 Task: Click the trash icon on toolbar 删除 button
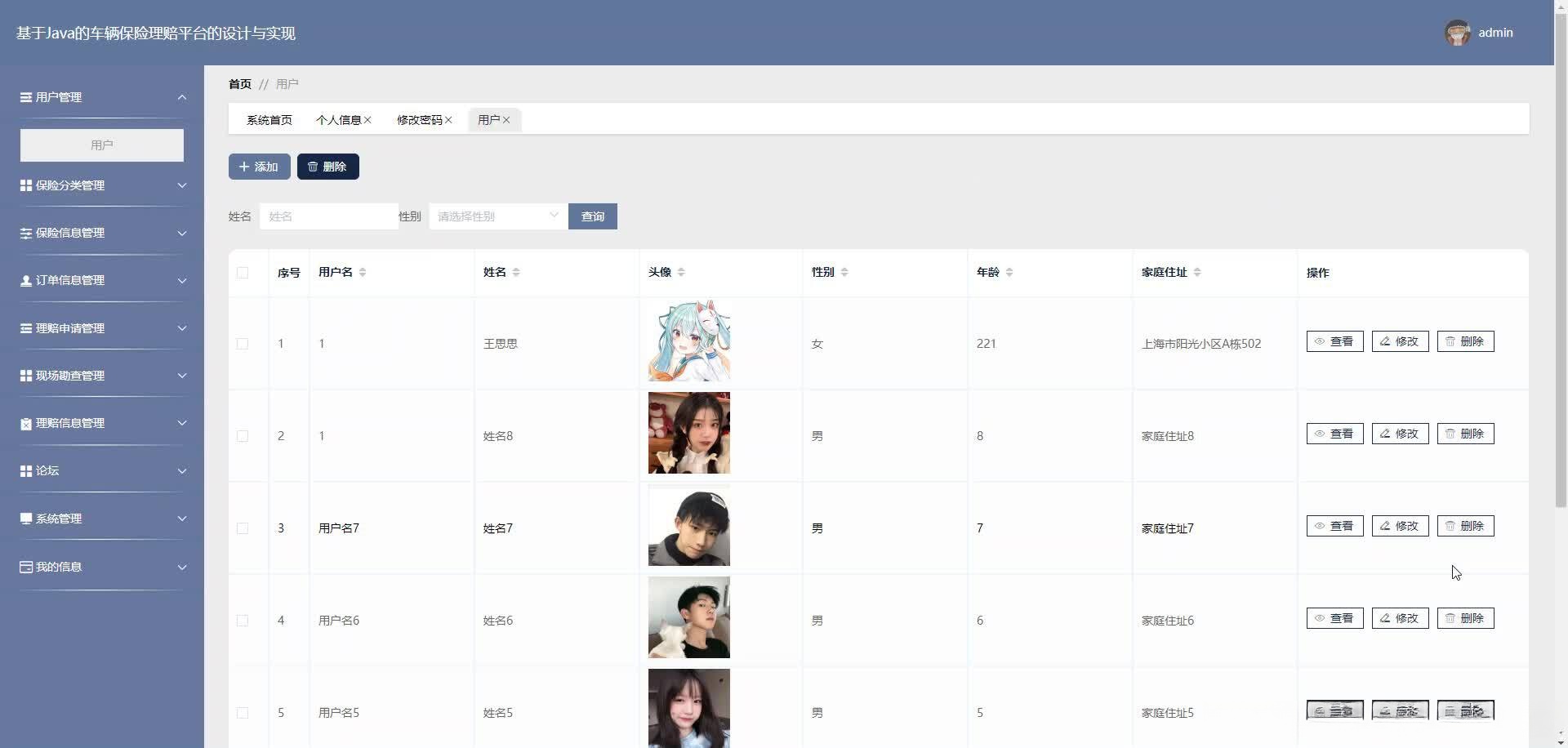(313, 167)
